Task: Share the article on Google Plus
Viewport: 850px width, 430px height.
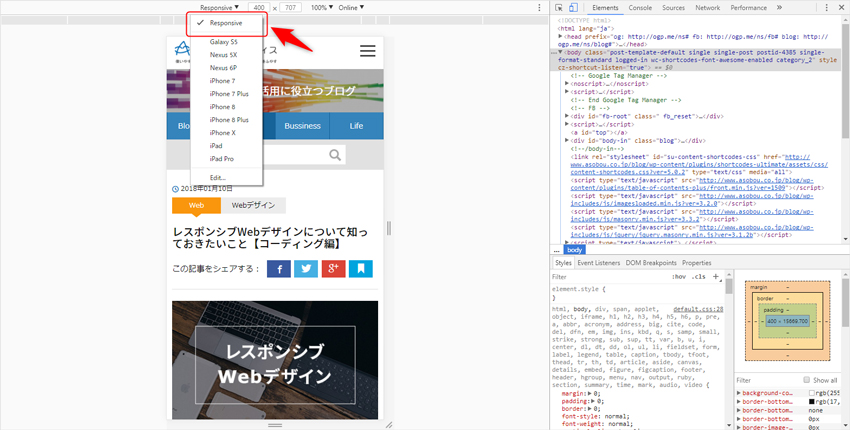Action: [333, 269]
